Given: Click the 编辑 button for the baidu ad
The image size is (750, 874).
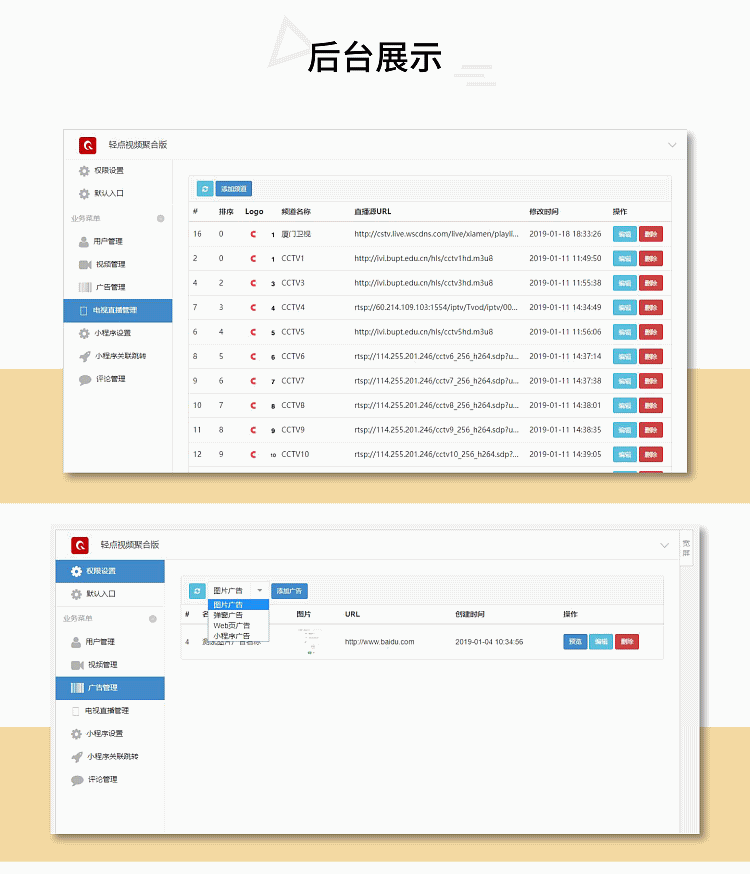Looking at the screenshot, I should point(601,642).
